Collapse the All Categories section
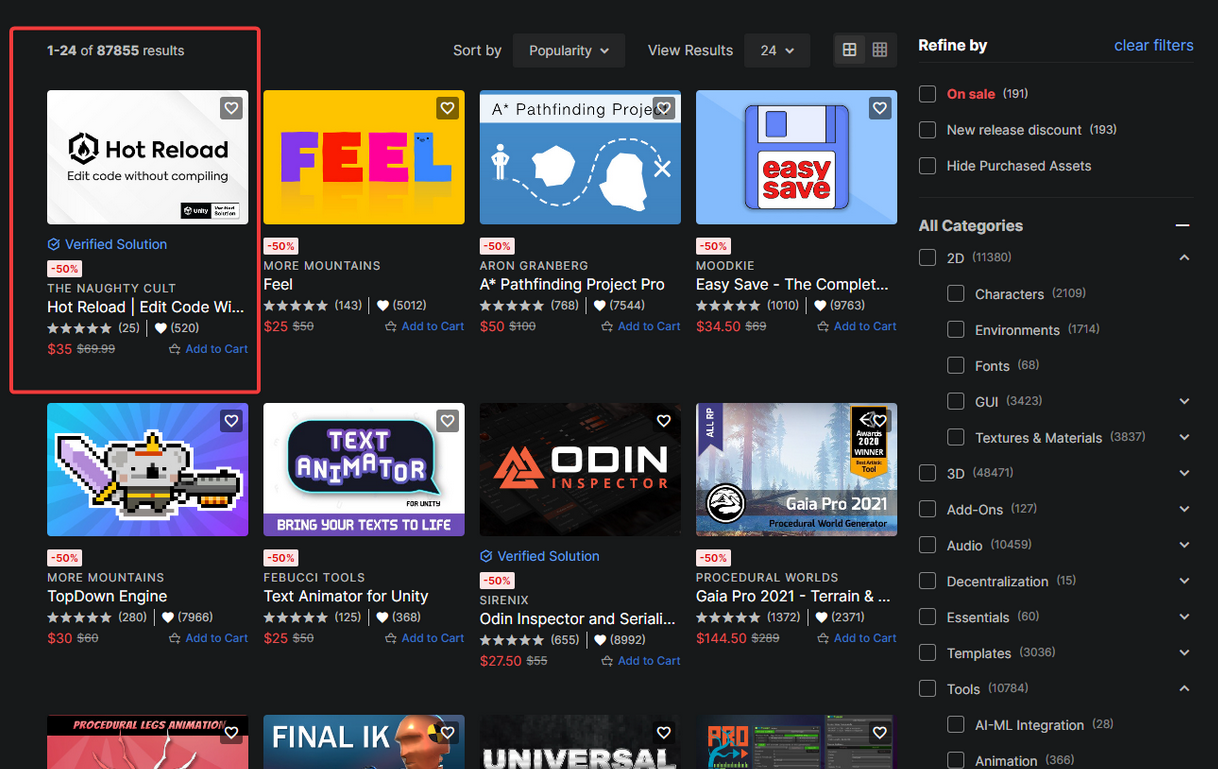Image resolution: width=1218 pixels, height=769 pixels. pyautogui.click(x=1183, y=226)
